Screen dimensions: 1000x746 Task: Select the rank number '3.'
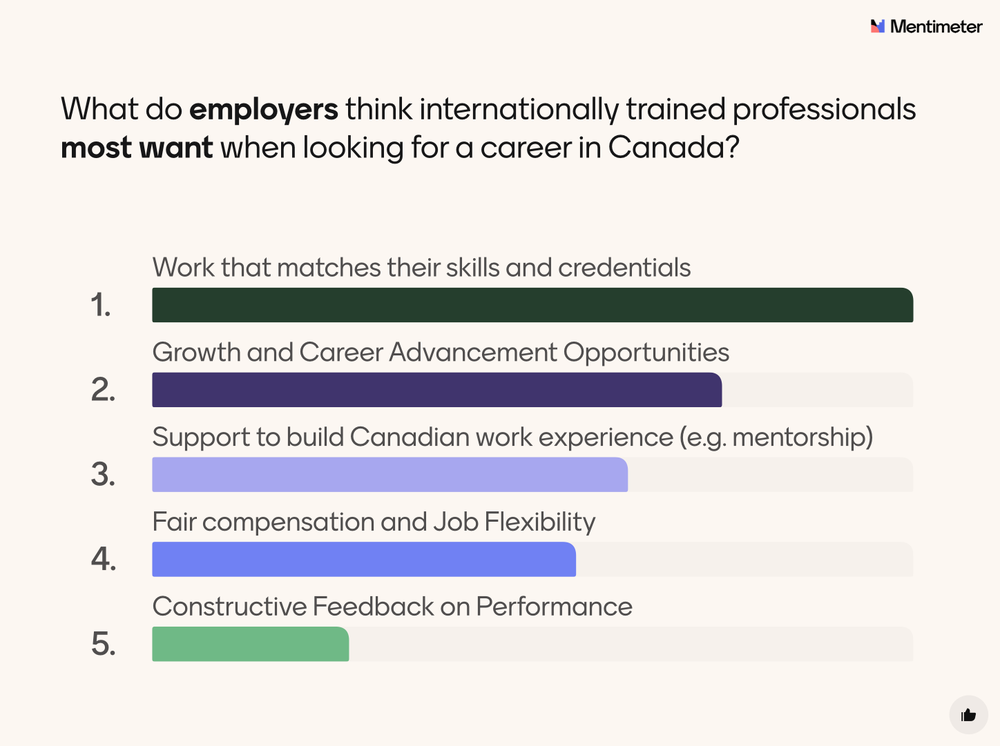(103, 476)
